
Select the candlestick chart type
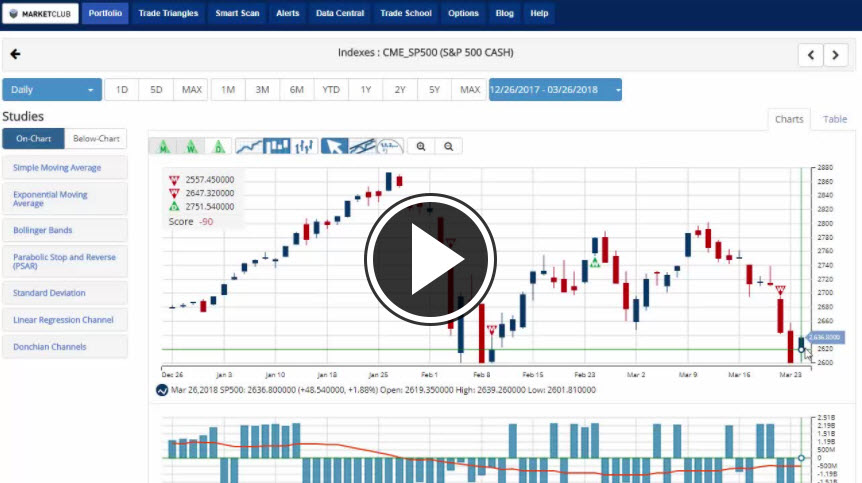click(x=276, y=146)
